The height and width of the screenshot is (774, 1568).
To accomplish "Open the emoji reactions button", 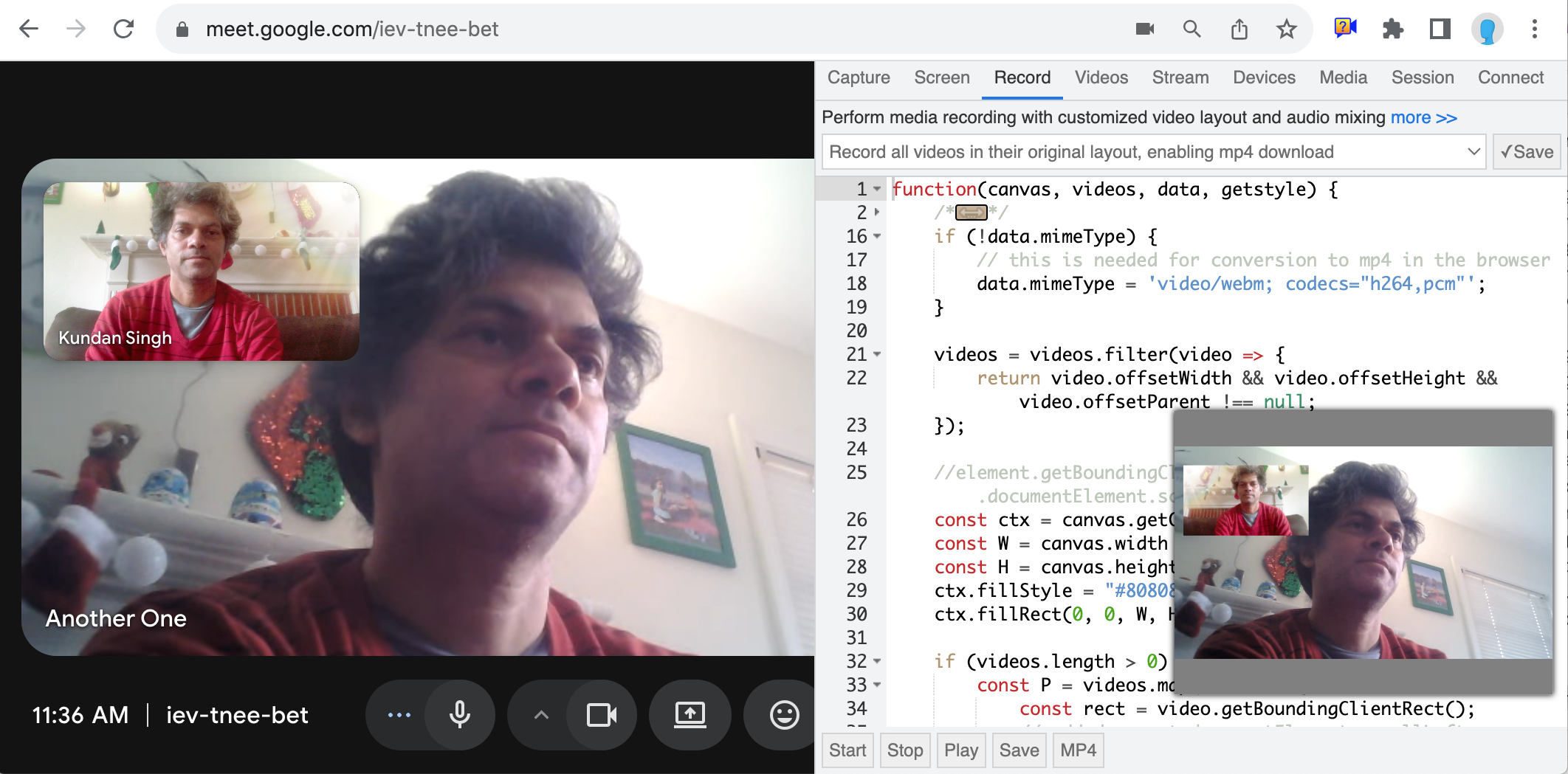I will click(783, 714).
